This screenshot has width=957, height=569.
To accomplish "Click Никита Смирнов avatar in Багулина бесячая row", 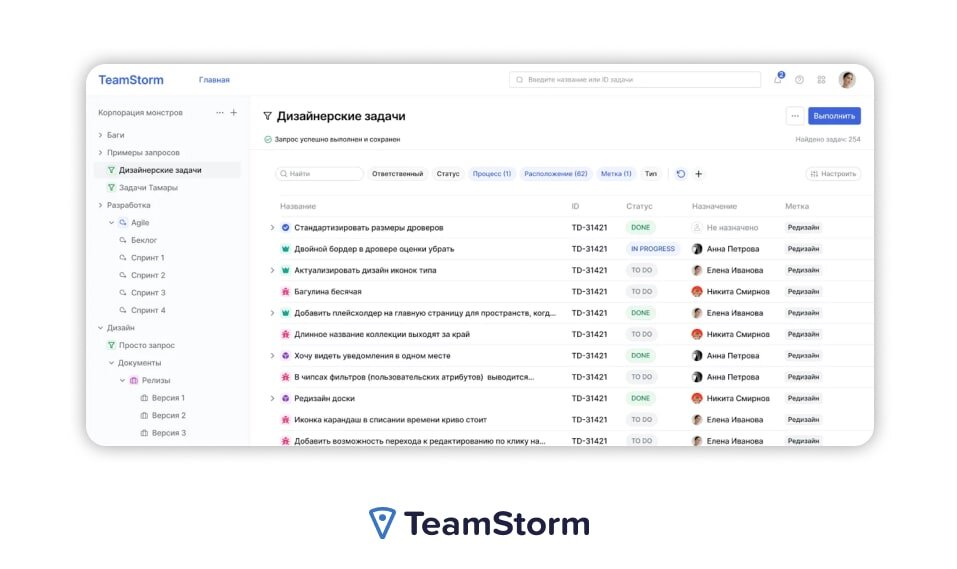I will click(697, 292).
